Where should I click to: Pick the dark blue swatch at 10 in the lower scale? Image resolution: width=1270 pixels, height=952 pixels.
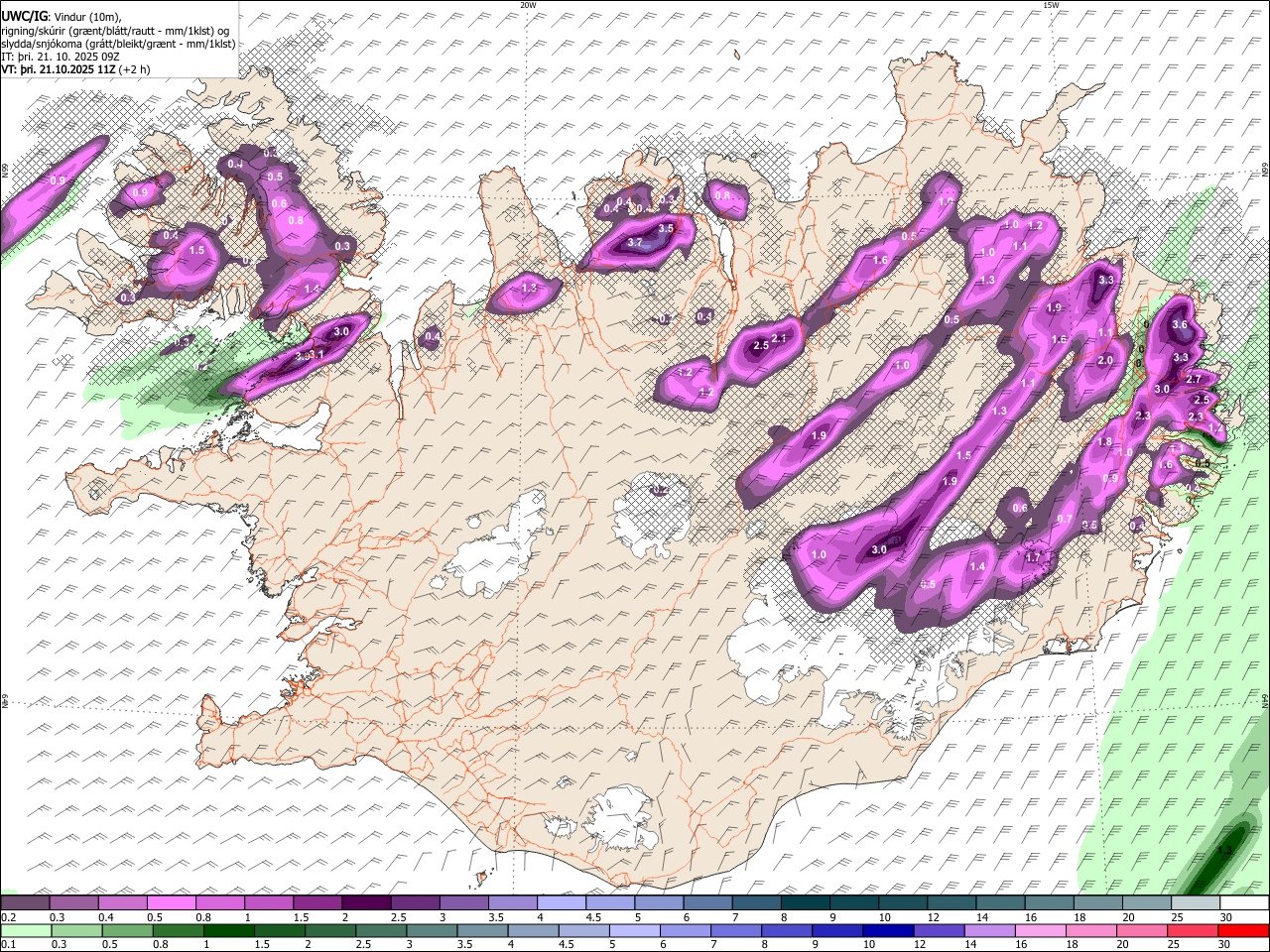887,931
